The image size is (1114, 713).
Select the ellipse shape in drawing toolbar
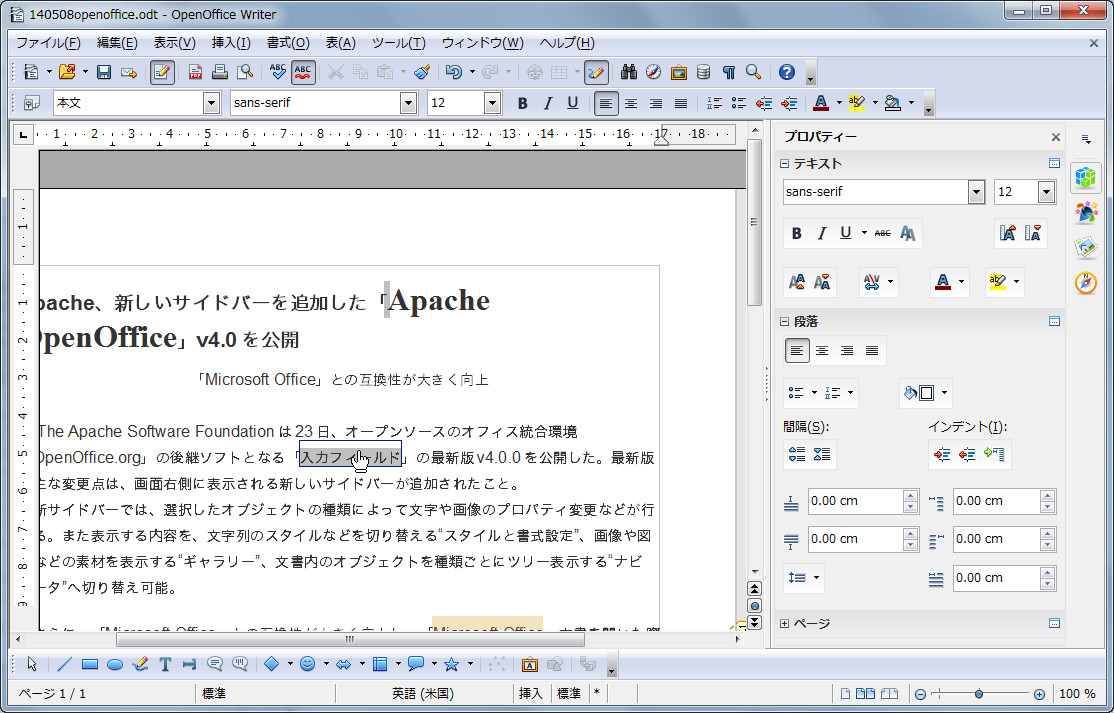(115, 664)
